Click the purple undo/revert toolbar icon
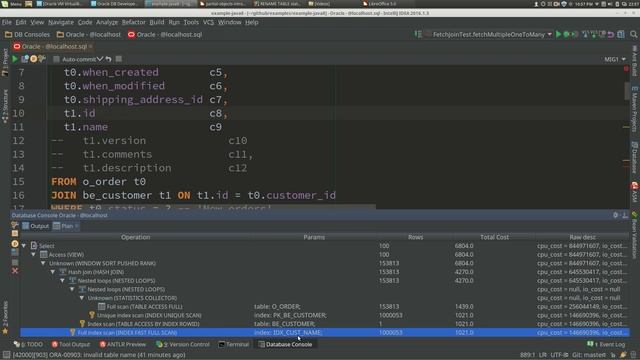Image resolution: width=640 pixels, height=360 pixels. 611,34
